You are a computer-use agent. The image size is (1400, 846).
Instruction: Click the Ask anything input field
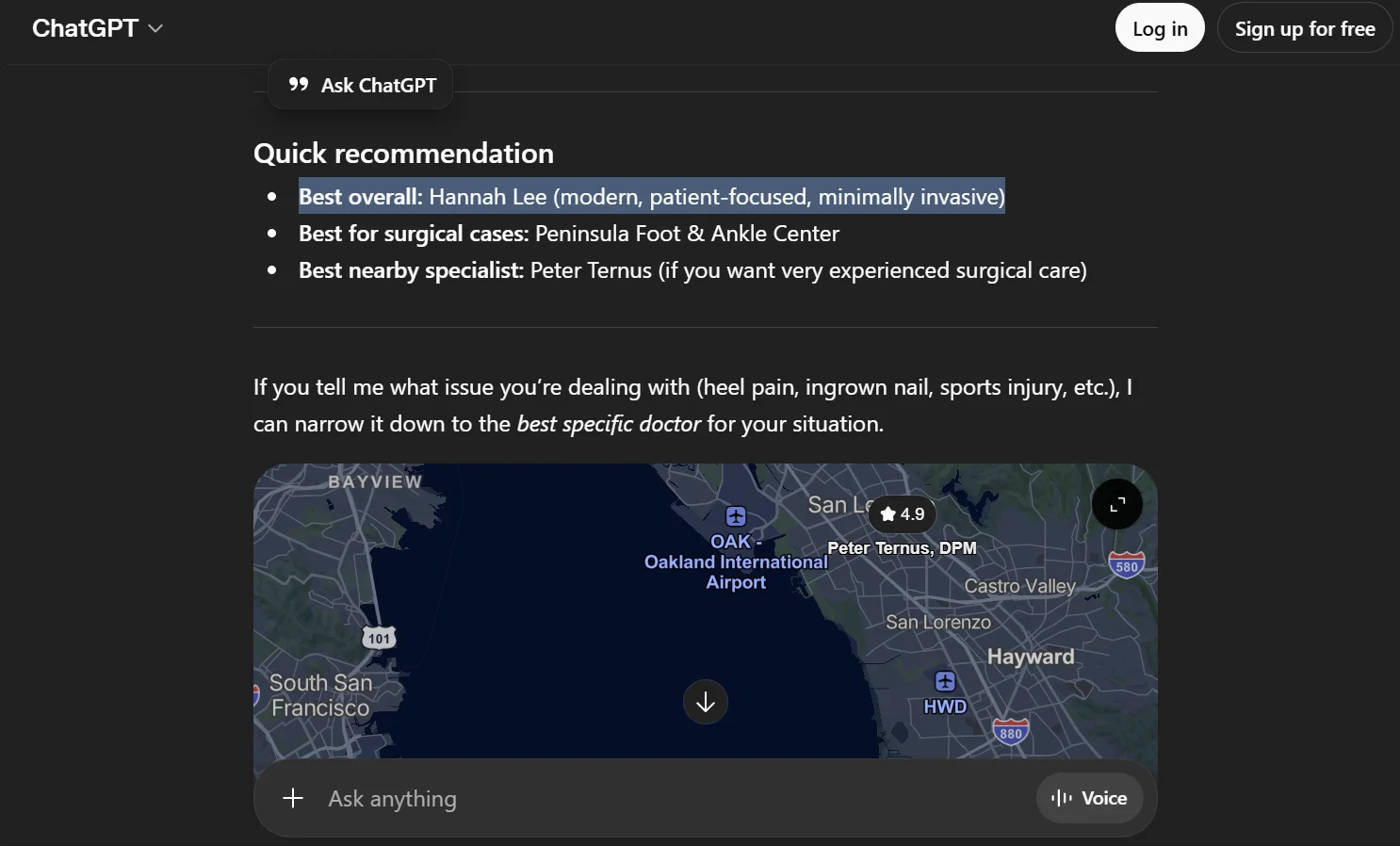pyautogui.click(x=659, y=798)
